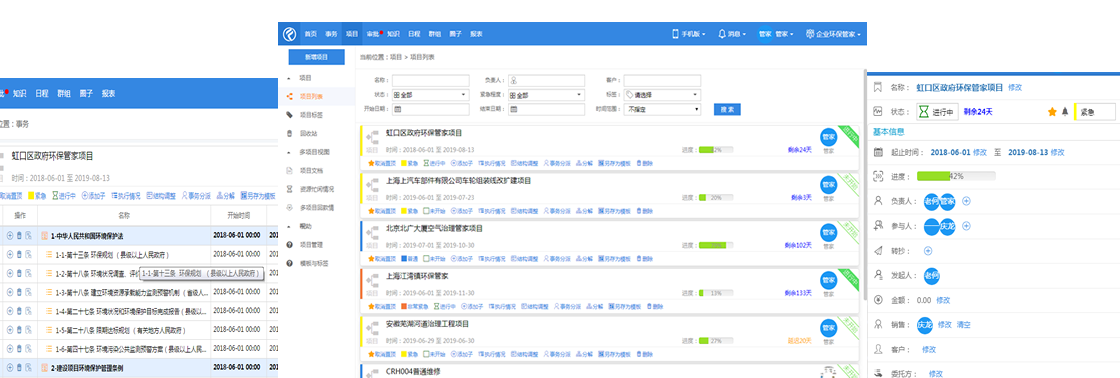The height and width of the screenshot is (378, 1120).
Task: Open 上海江湾镇环保管家 project title
Action: click(417, 276)
